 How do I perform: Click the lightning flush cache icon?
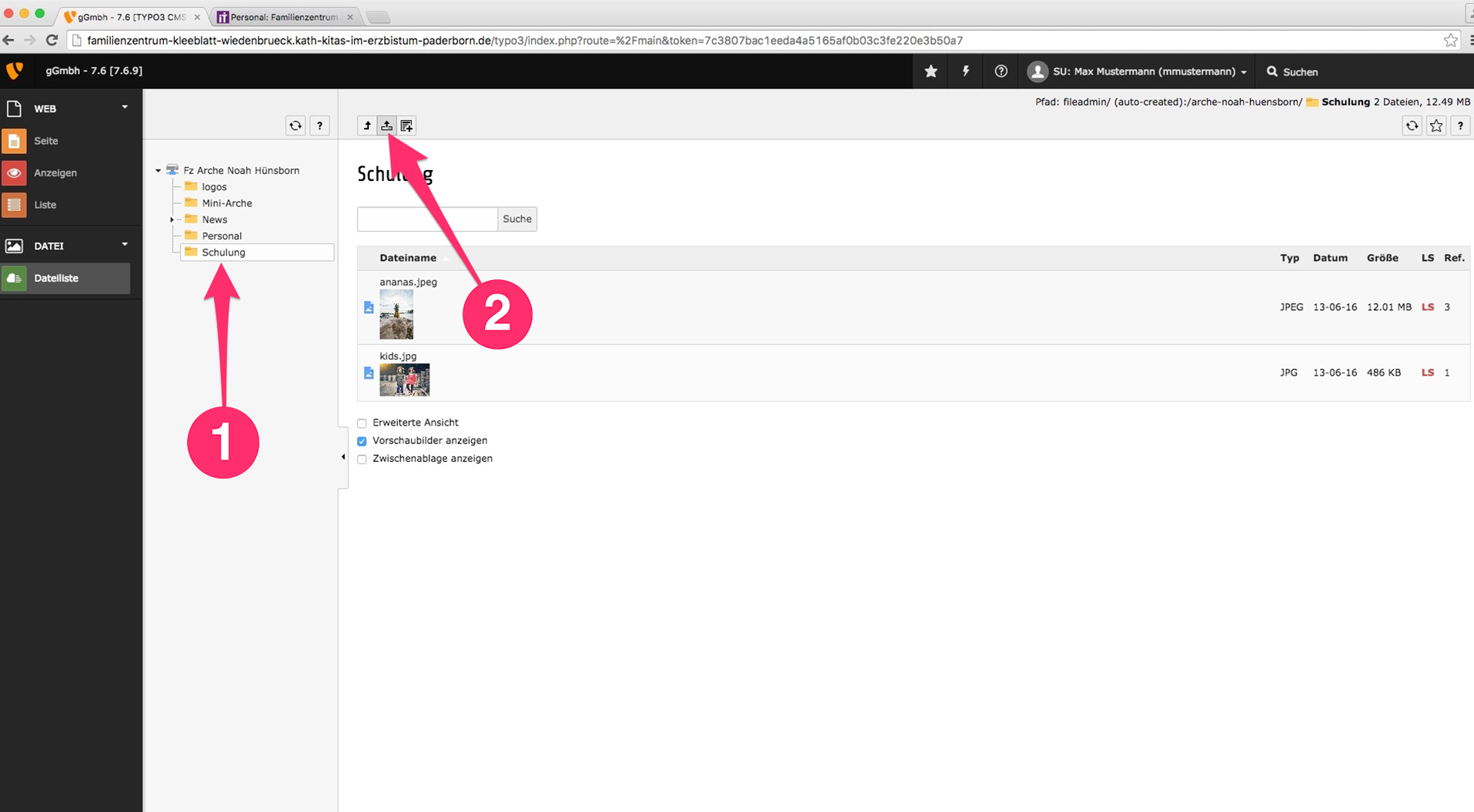coord(966,72)
